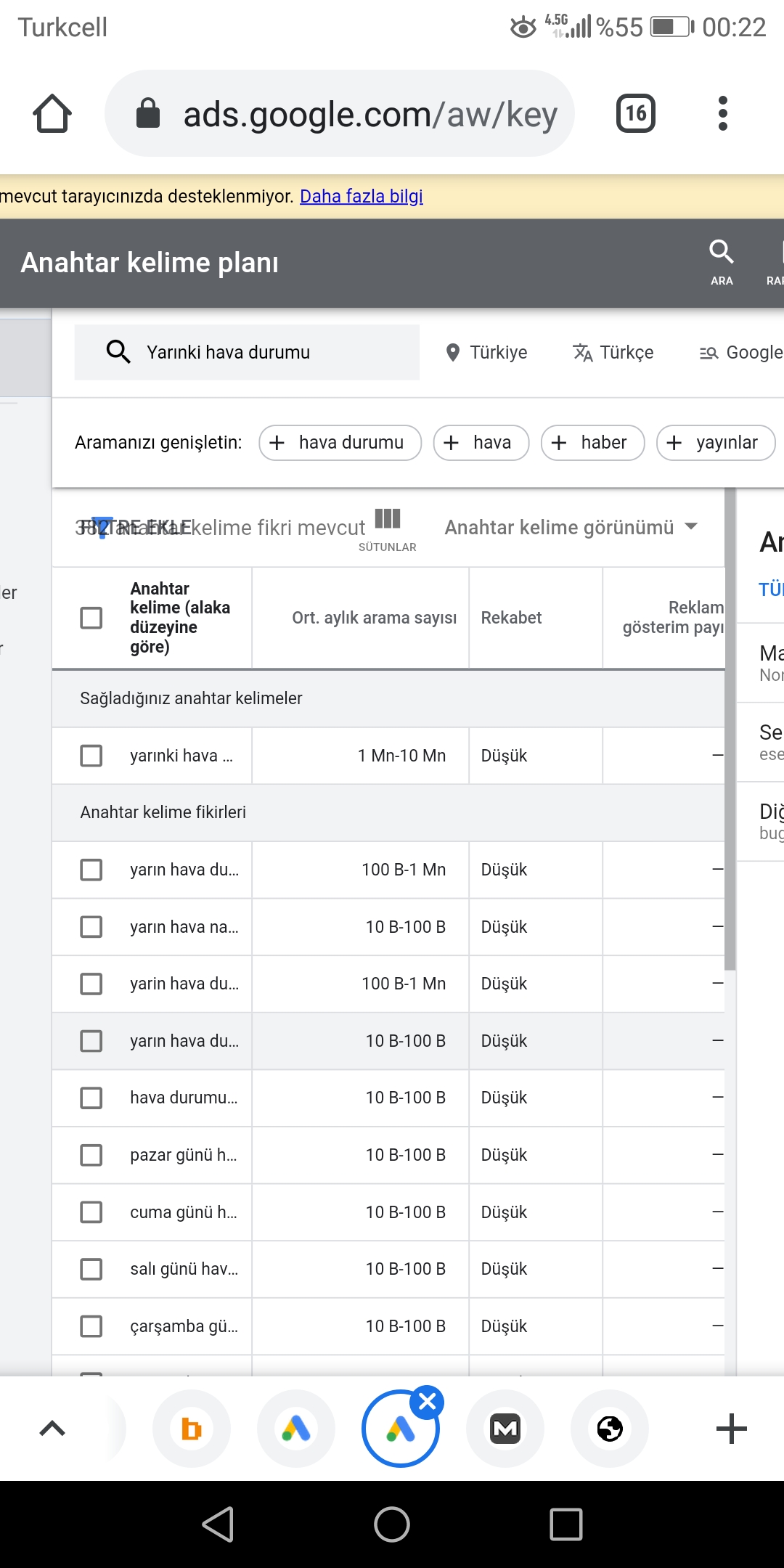Add 'yayınlar' suggestion chip
Image resolution: width=784 pixels, height=1568 pixels.
point(716,443)
